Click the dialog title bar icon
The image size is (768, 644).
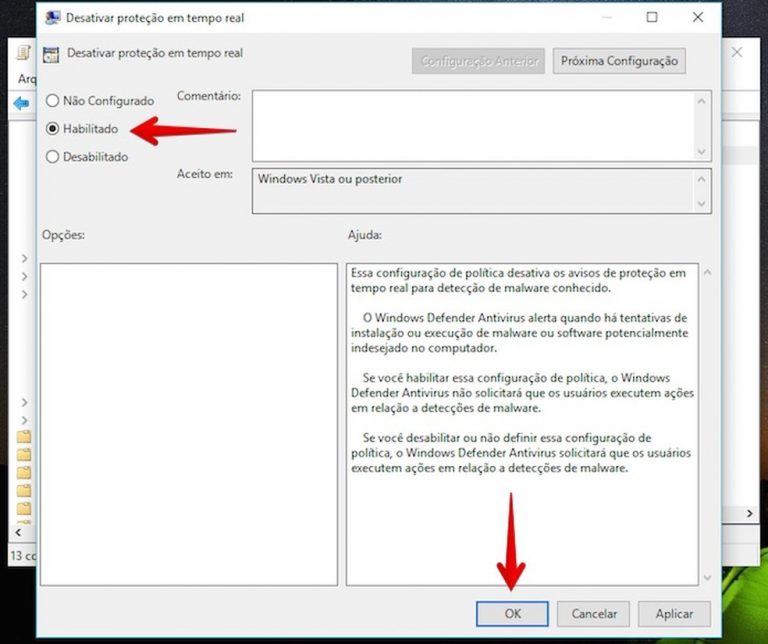[x=52, y=18]
